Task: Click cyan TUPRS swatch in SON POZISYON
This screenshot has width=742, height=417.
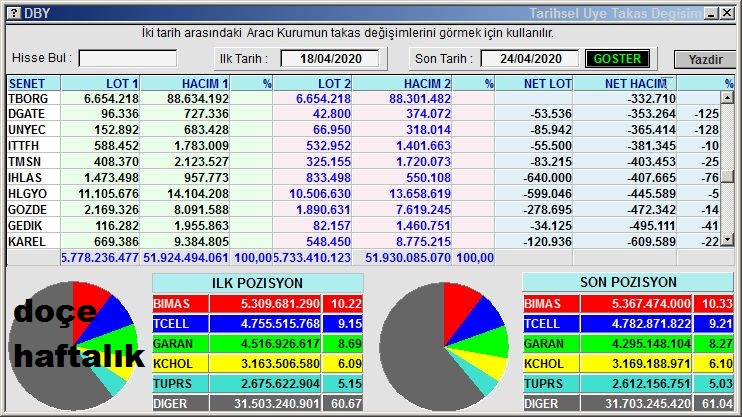Action: 551,383
